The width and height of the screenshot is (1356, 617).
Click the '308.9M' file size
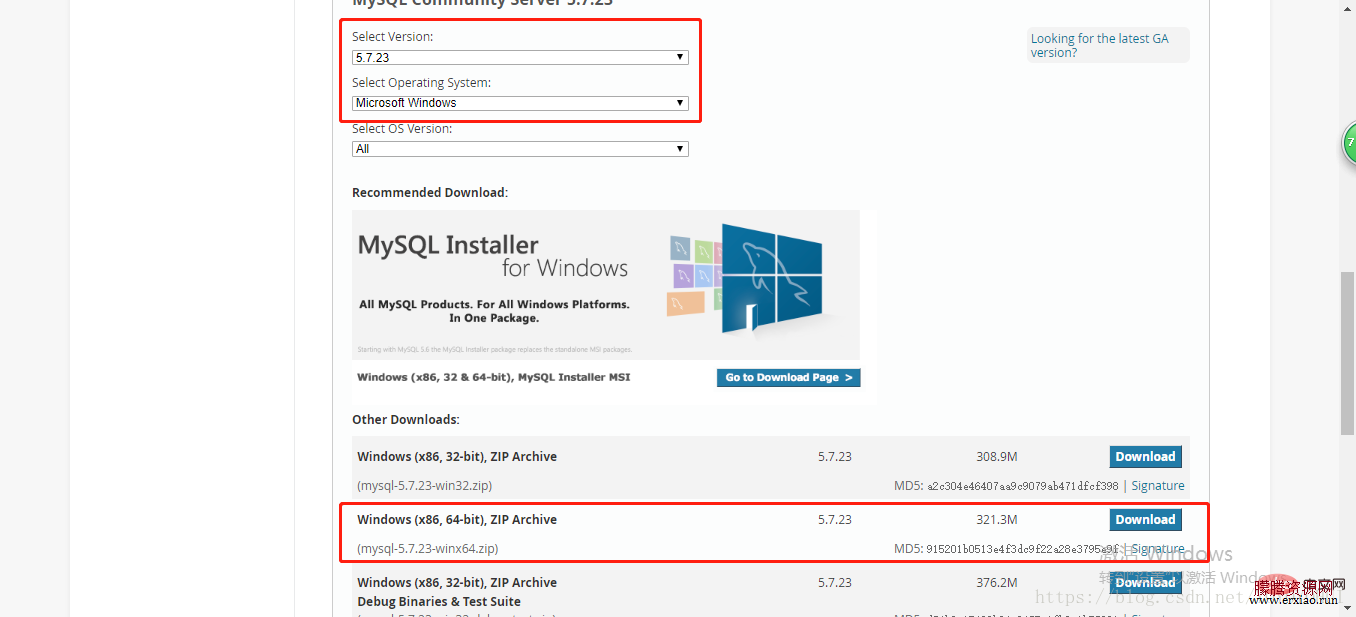coord(997,457)
